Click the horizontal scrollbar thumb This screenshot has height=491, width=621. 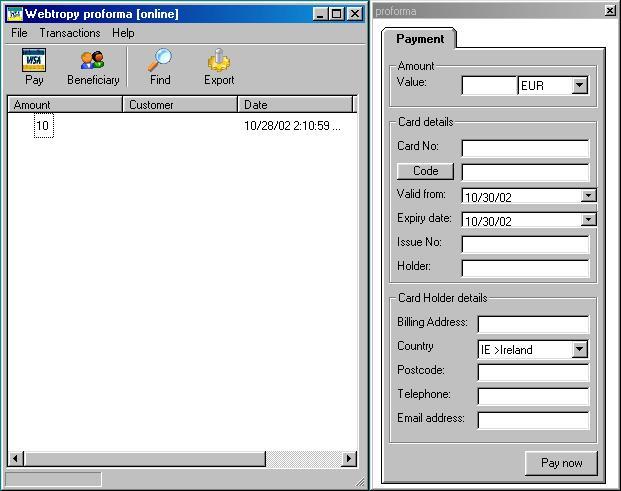[145, 459]
